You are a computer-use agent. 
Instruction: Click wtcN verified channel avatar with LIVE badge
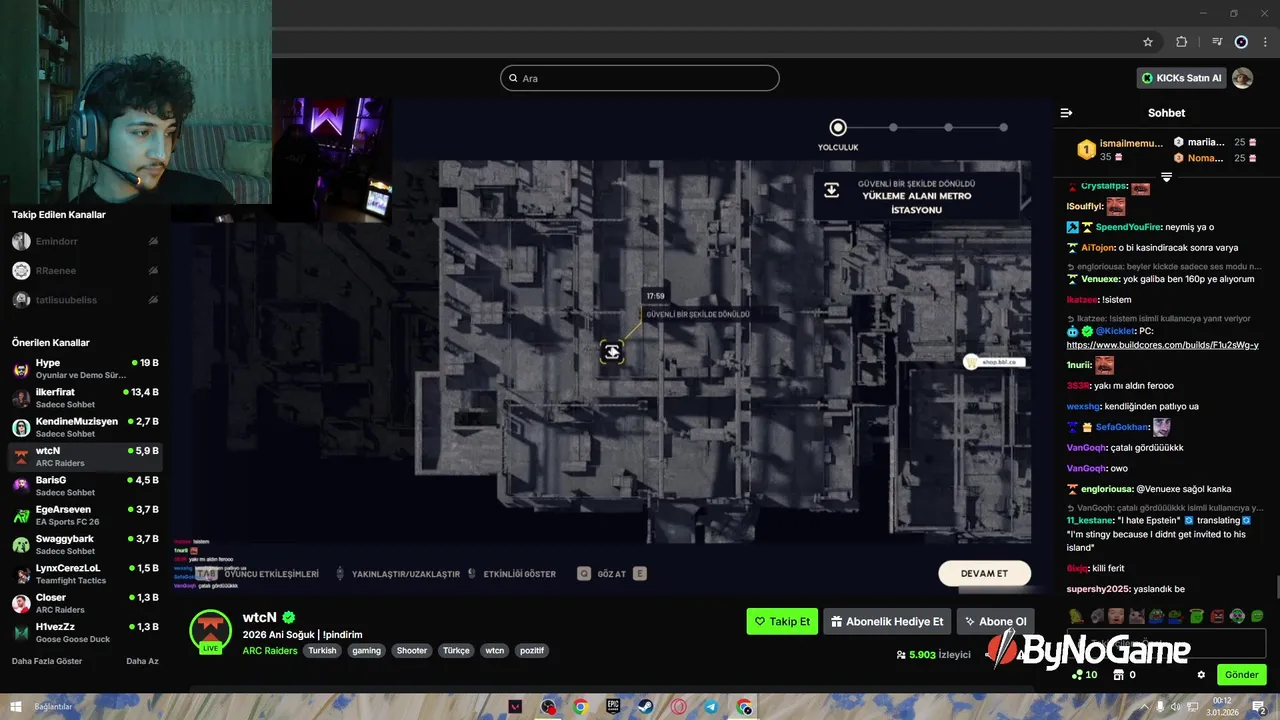pos(211,630)
